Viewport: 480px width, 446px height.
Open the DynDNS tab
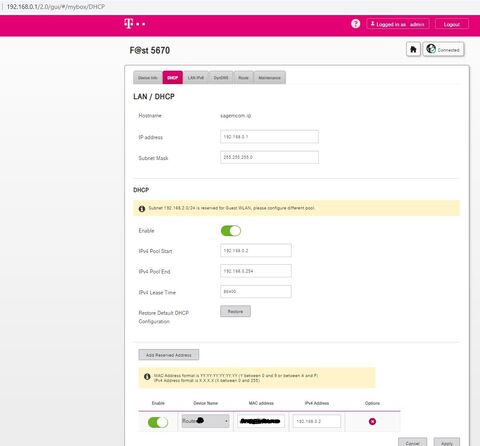click(x=221, y=78)
